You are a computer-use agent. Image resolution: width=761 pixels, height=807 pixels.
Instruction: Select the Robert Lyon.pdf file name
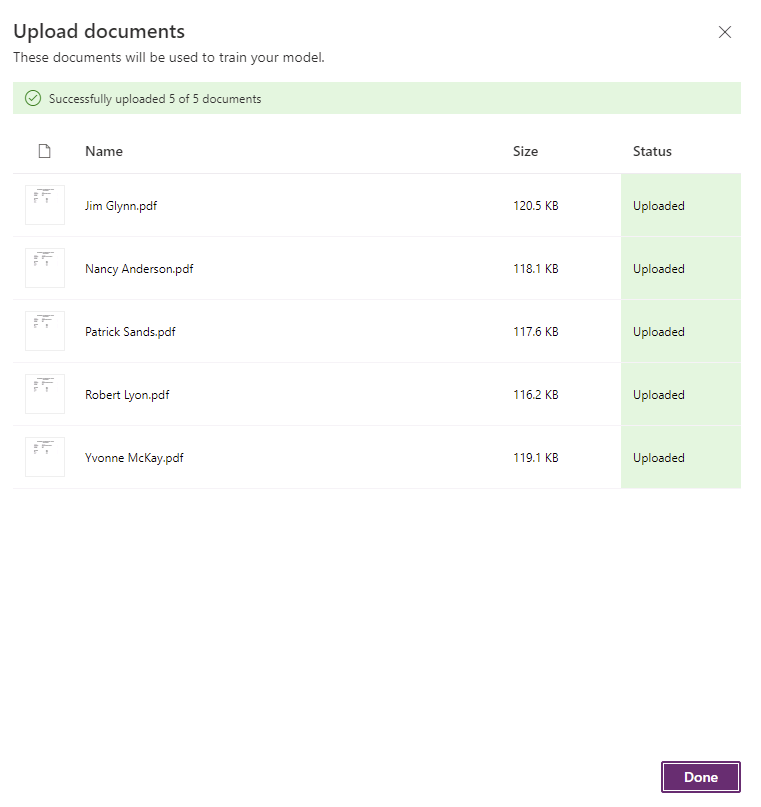[x=127, y=395]
